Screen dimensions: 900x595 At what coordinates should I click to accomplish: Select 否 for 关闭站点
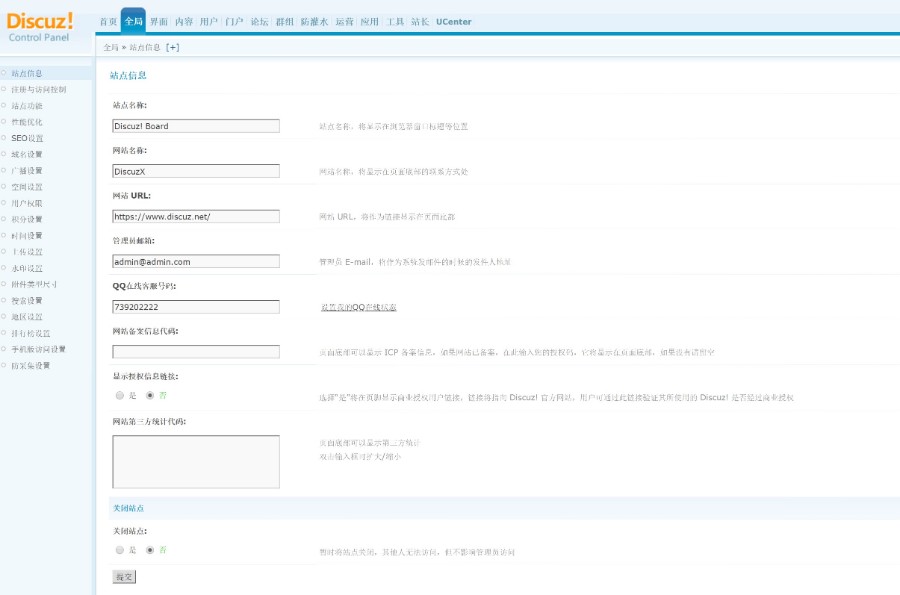[x=150, y=550]
